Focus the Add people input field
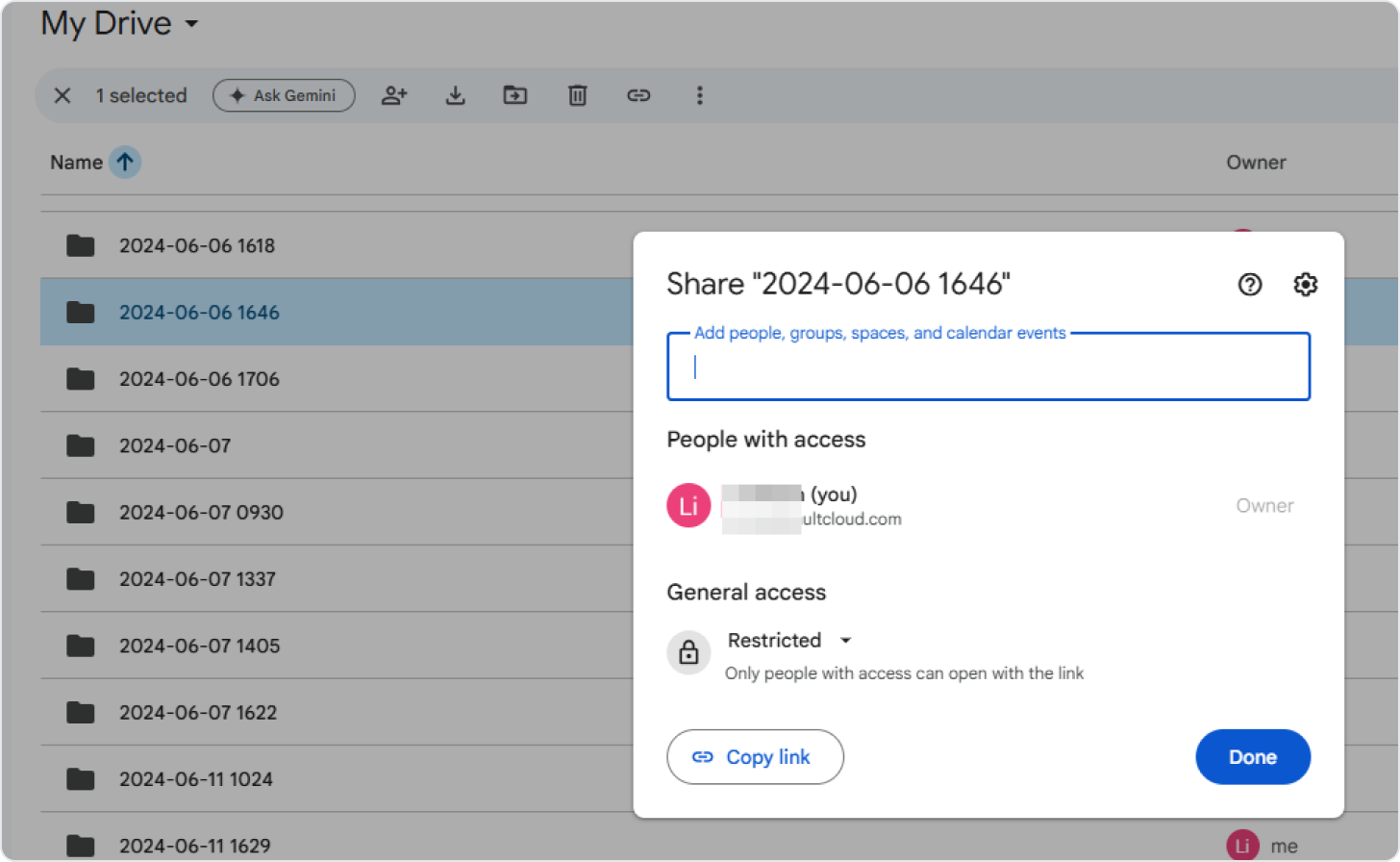1400x862 pixels. pyautogui.click(x=988, y=367)
